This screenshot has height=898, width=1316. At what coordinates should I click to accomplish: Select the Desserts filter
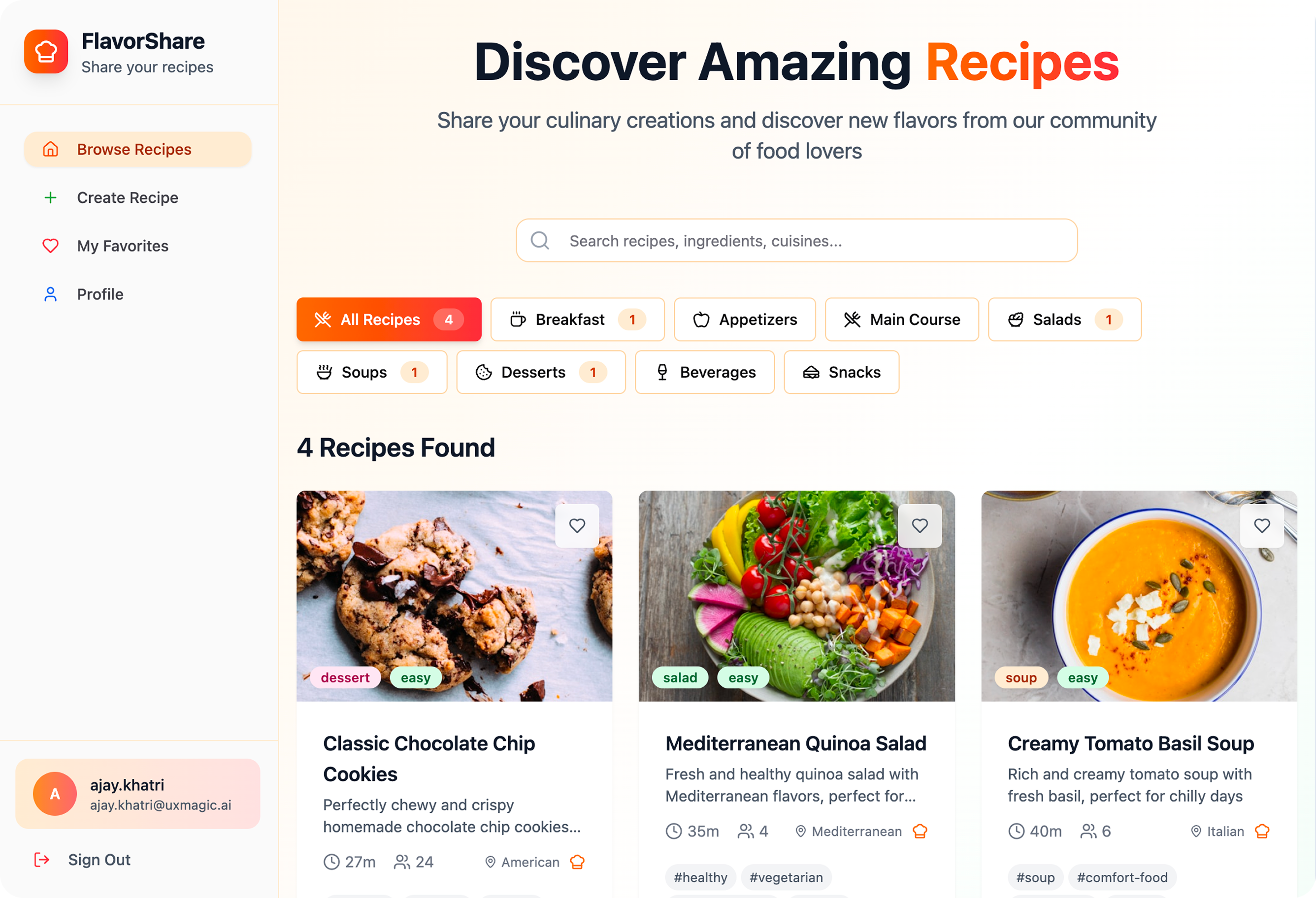pyautogui.click(x=541, y=372)
